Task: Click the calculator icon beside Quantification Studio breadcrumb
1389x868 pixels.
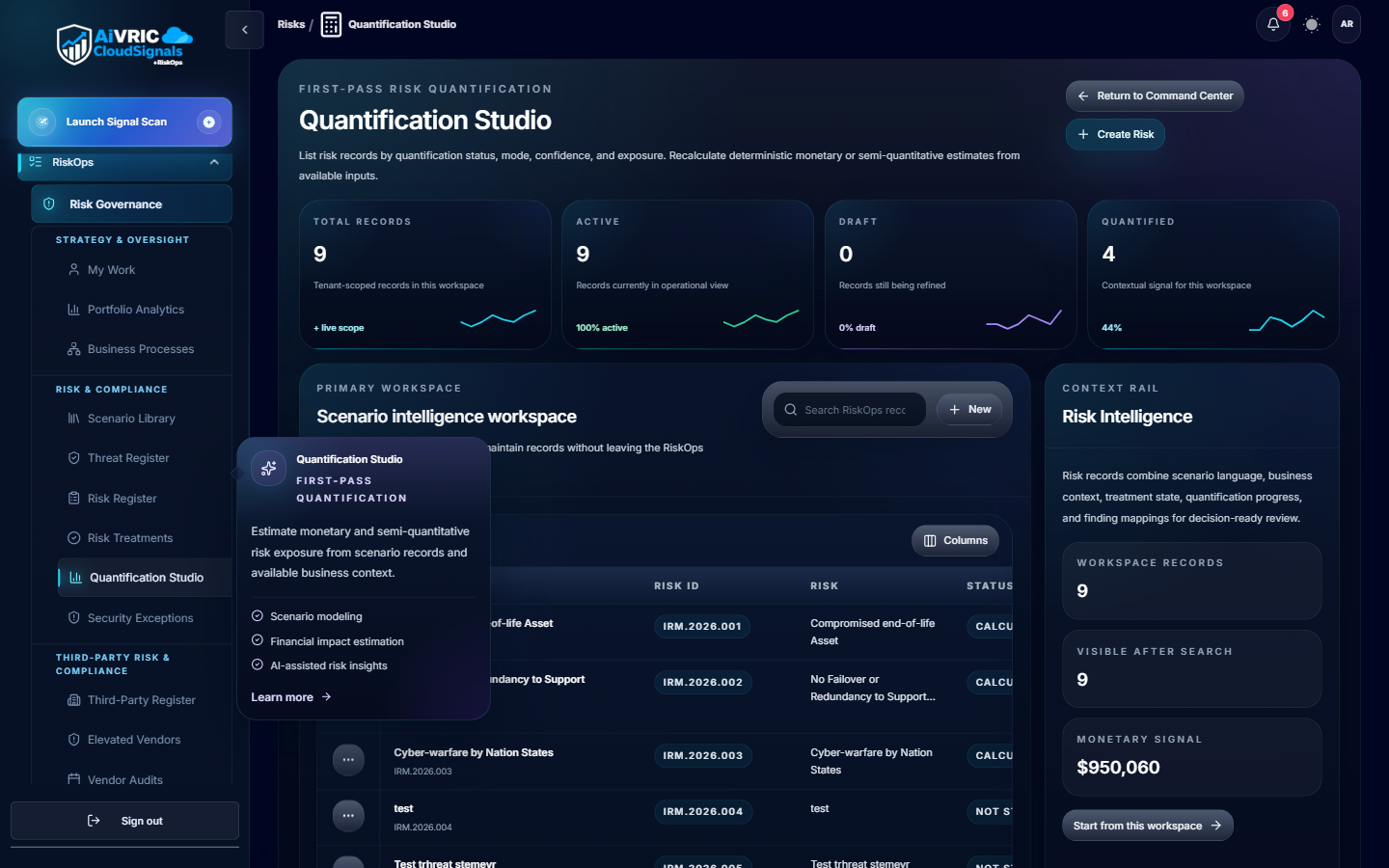Action: pyautogui.click(x=331, y=24)
